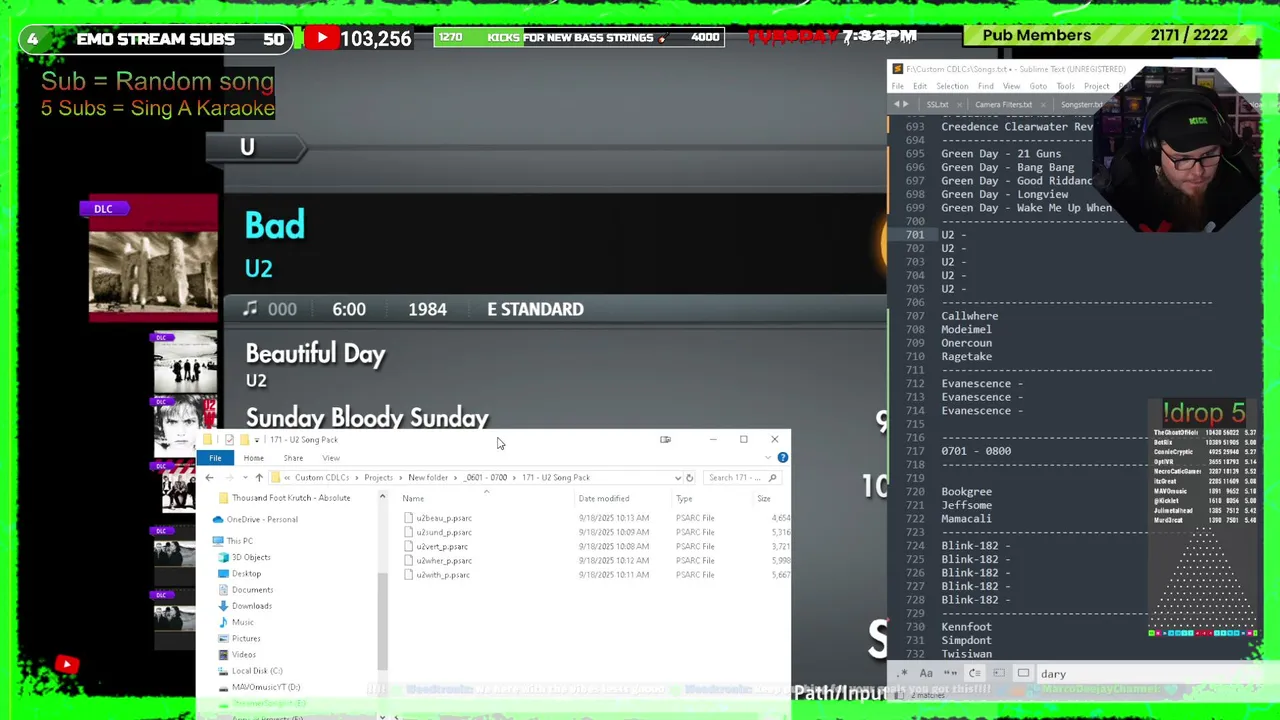The height and width of the screenshot is (720, 1280).
Task: Click '_0601 - 0700' in the address breadcrumb
Action: (x=486, y=478)
